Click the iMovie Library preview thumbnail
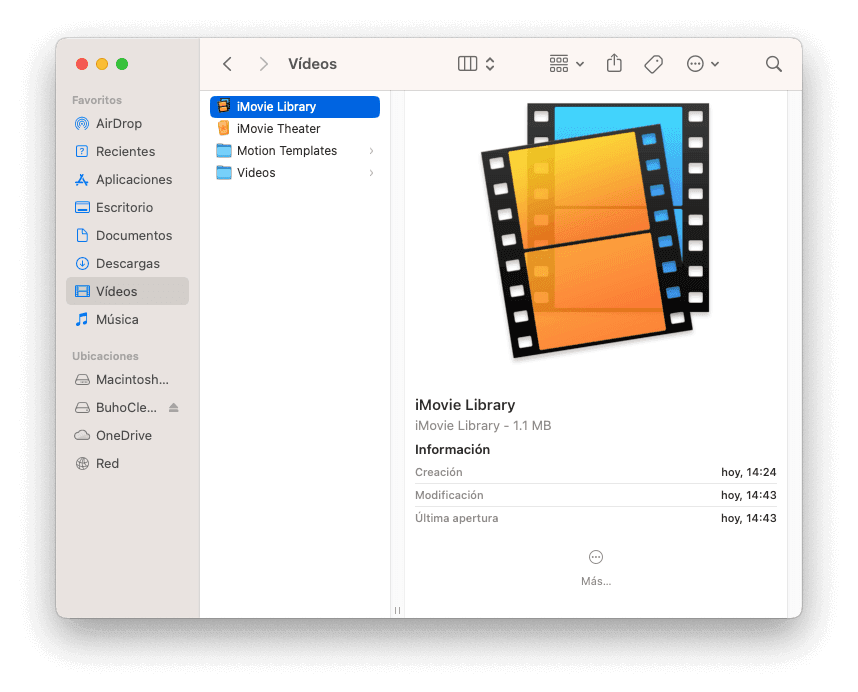The height and width of the screenshot is (692, 858). (x=597, y=232)
